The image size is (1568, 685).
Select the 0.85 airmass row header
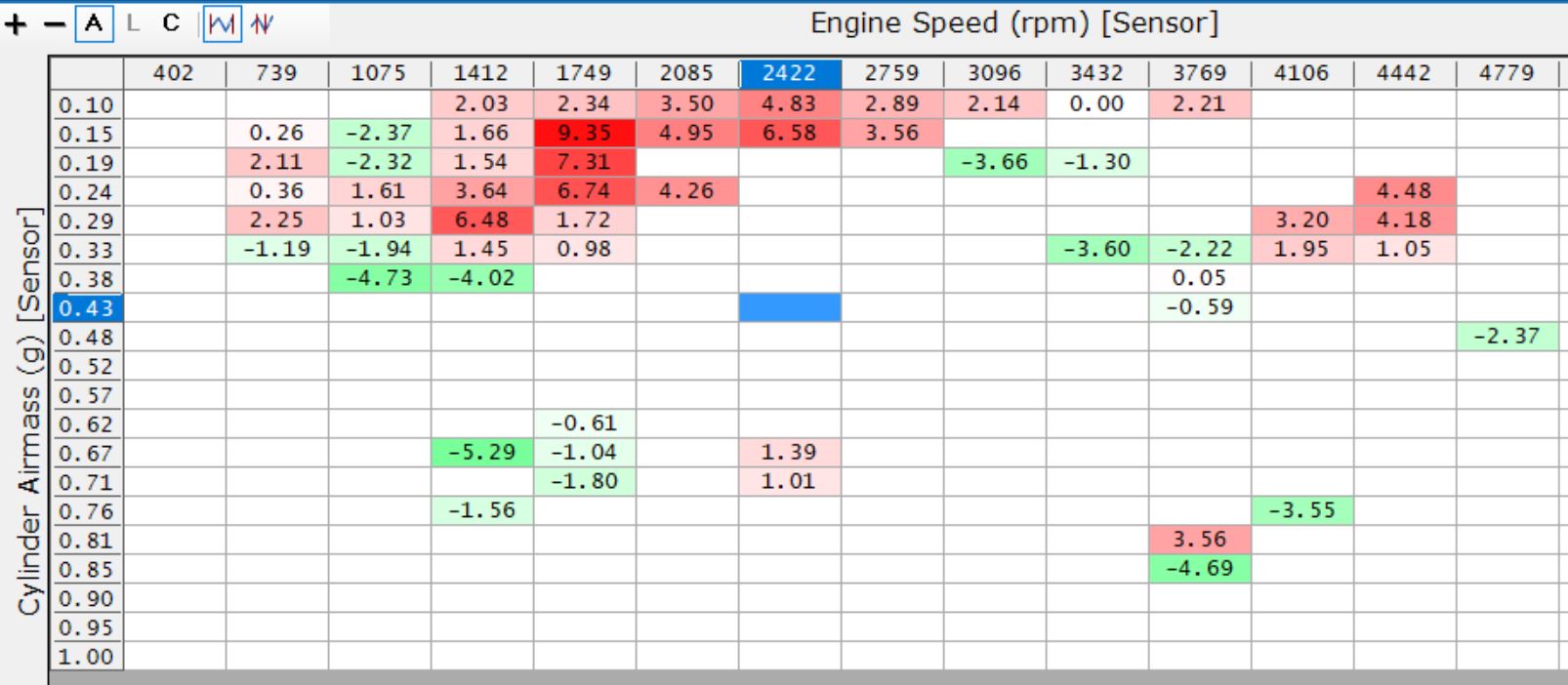coord(87,569)
